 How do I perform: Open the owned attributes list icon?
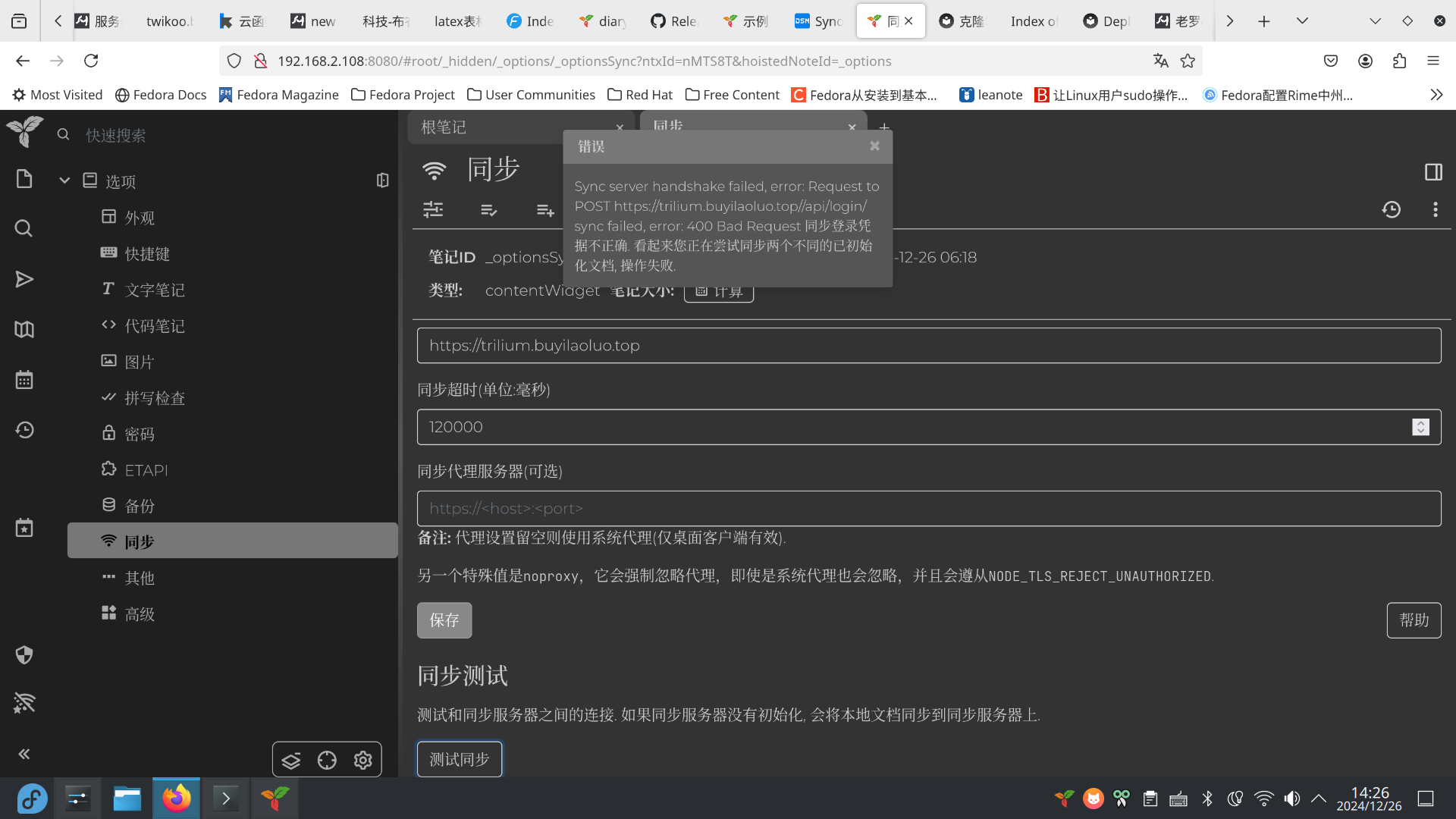pos(489,210)
